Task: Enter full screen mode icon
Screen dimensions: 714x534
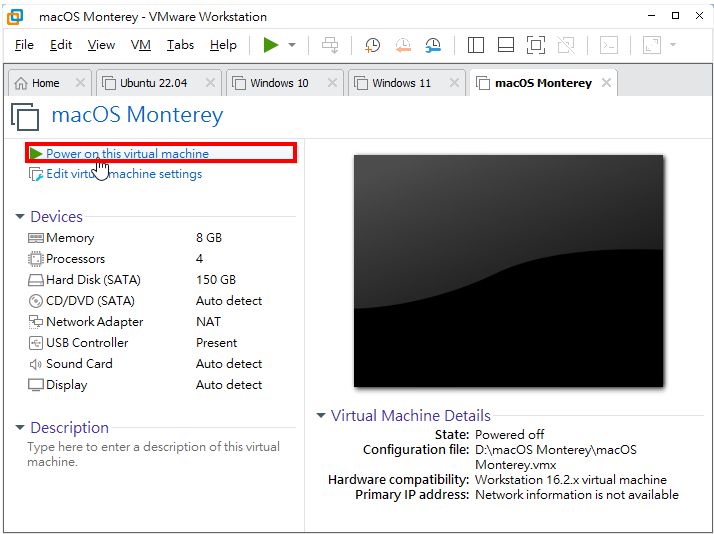Action: (536, 45)
